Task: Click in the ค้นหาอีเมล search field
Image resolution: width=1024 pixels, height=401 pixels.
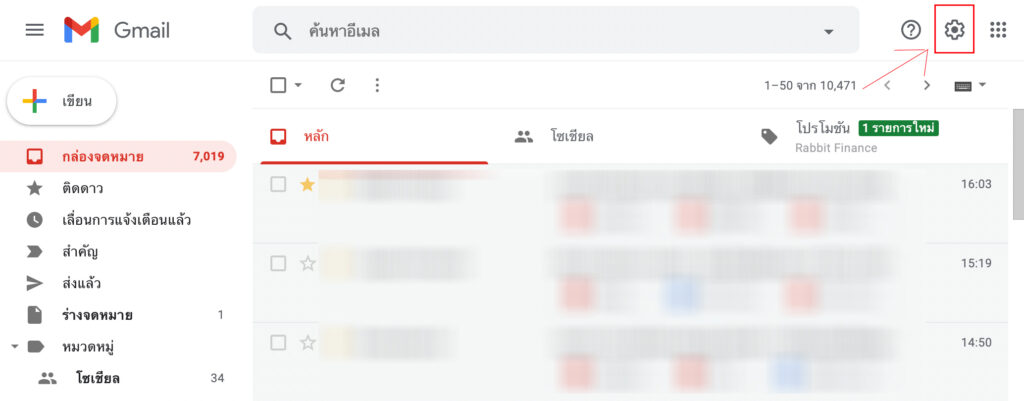Action: click(x=555, y=31)
